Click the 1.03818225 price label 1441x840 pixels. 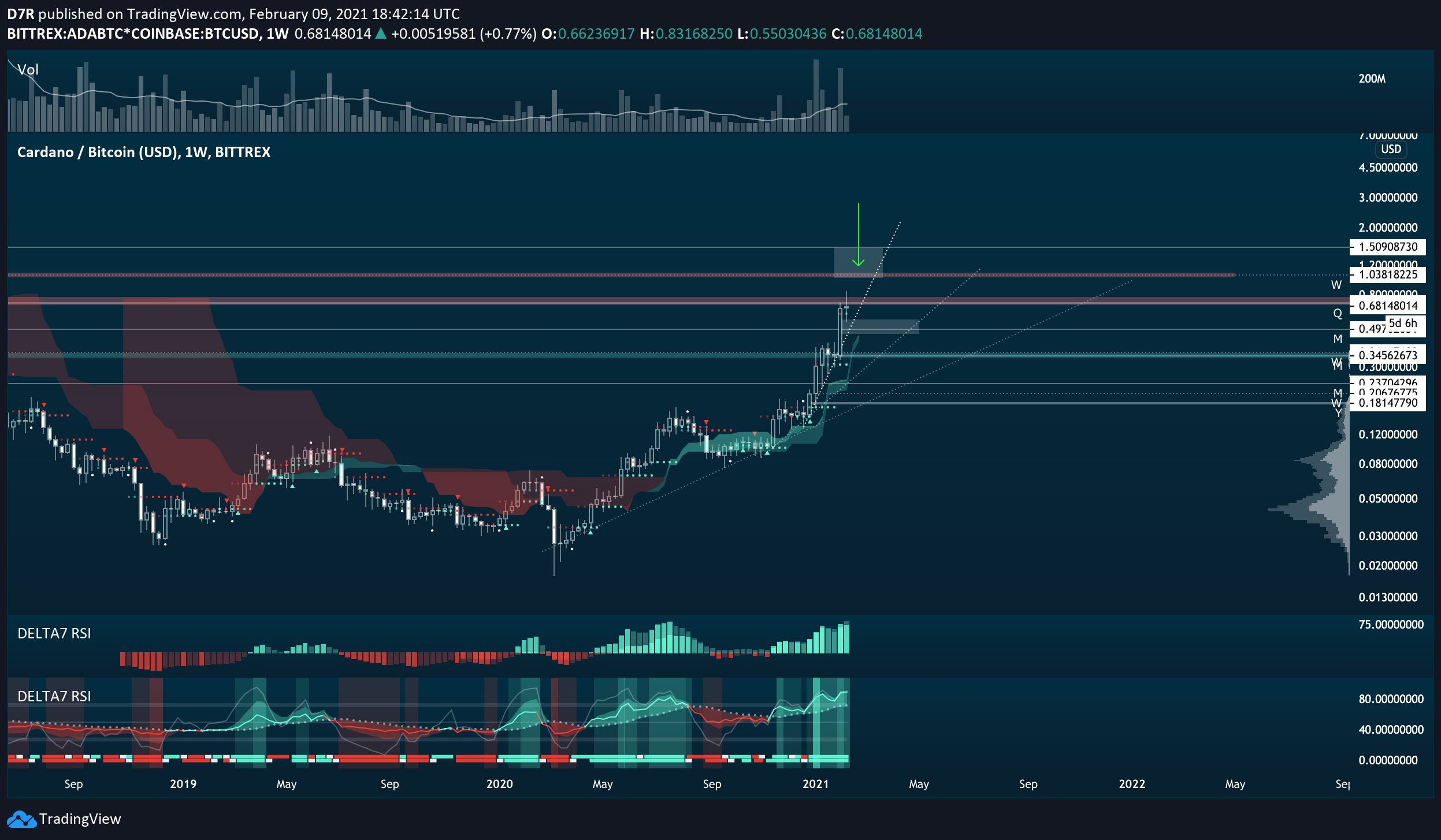click(1388, 275)
